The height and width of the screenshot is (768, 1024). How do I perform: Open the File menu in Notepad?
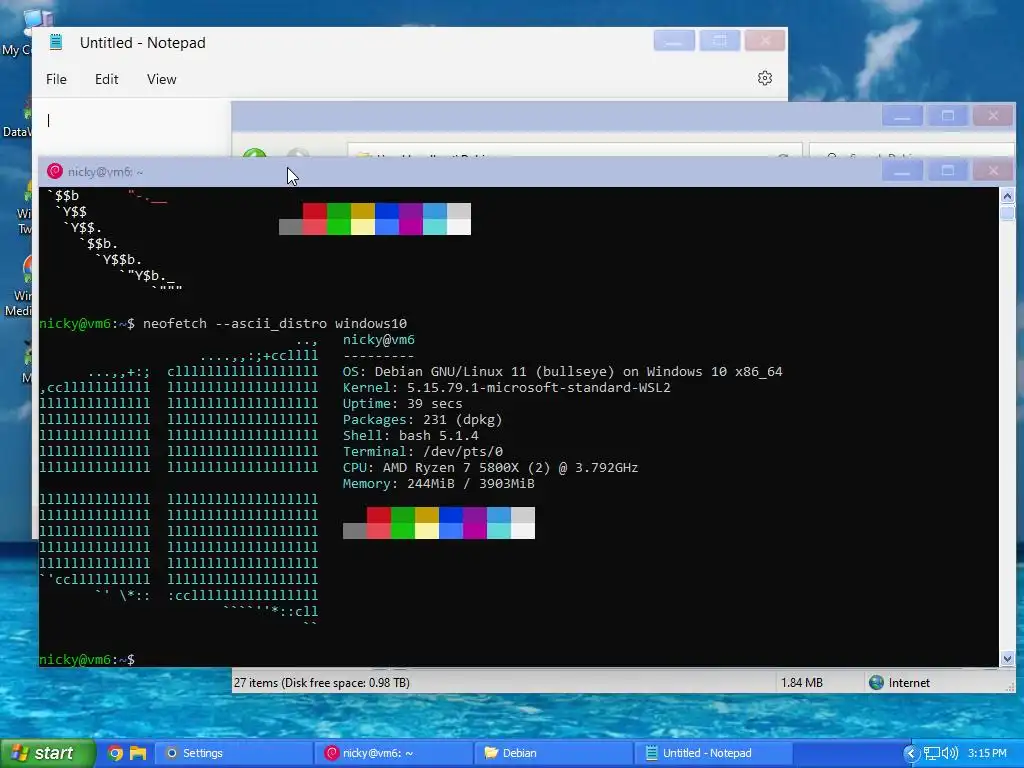(x=56, y=79)
